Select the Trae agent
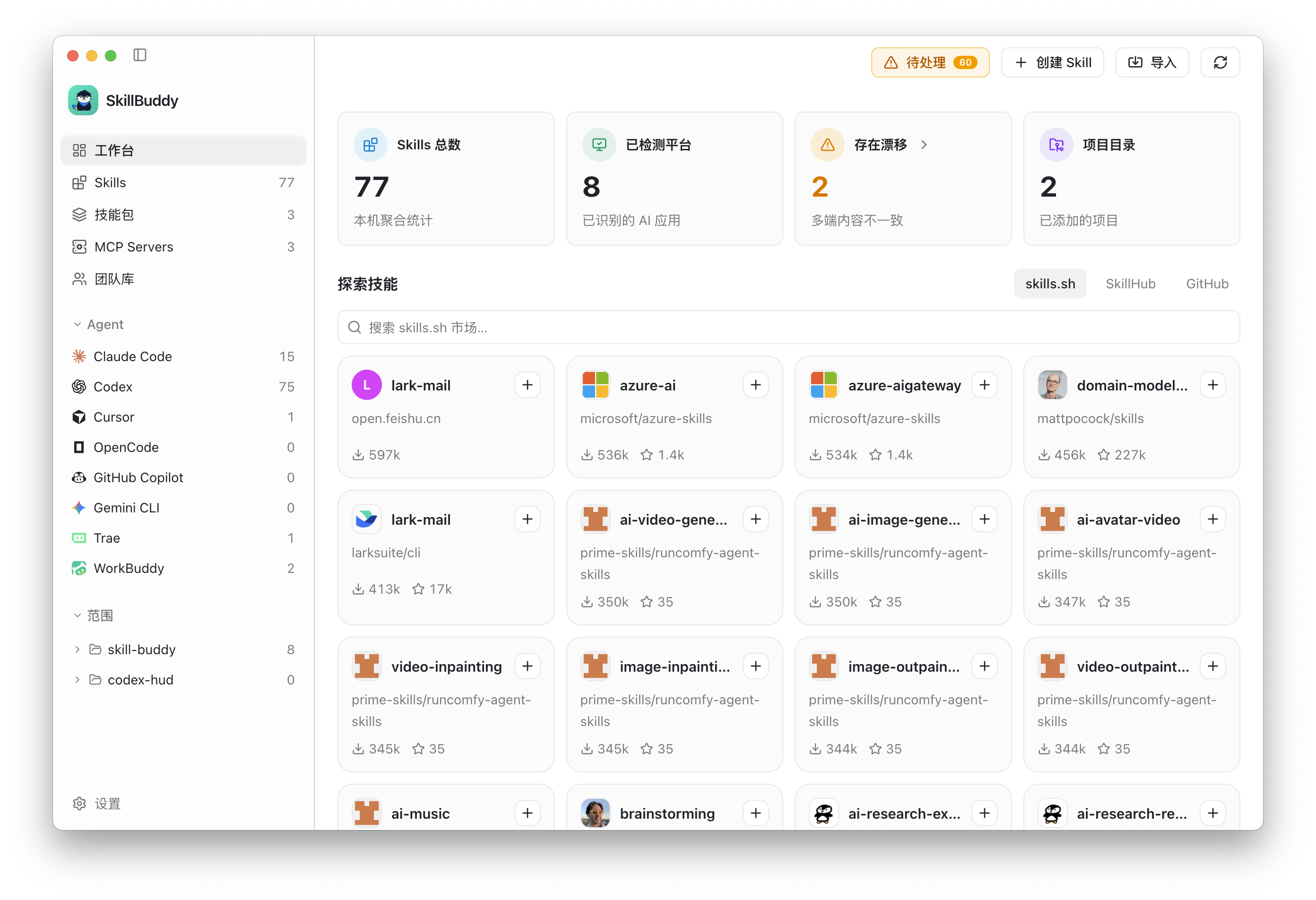Image resolution: width=1316 pixels, height=900 pixels. click(x=183, y=538)
